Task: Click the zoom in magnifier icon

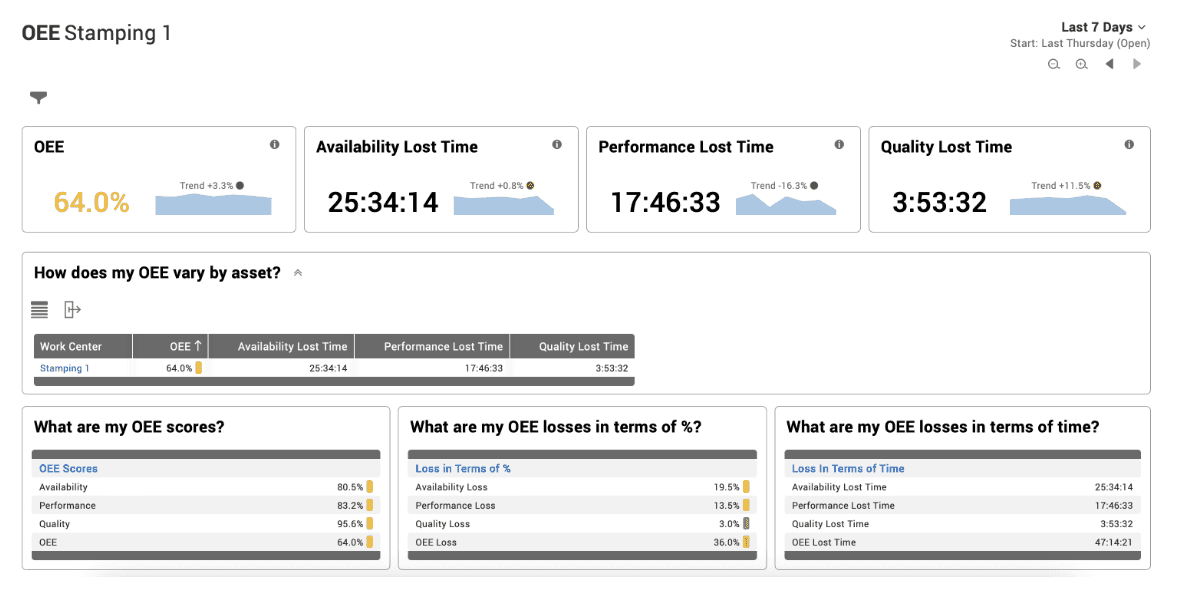Action: click(x=1082, y=64)
